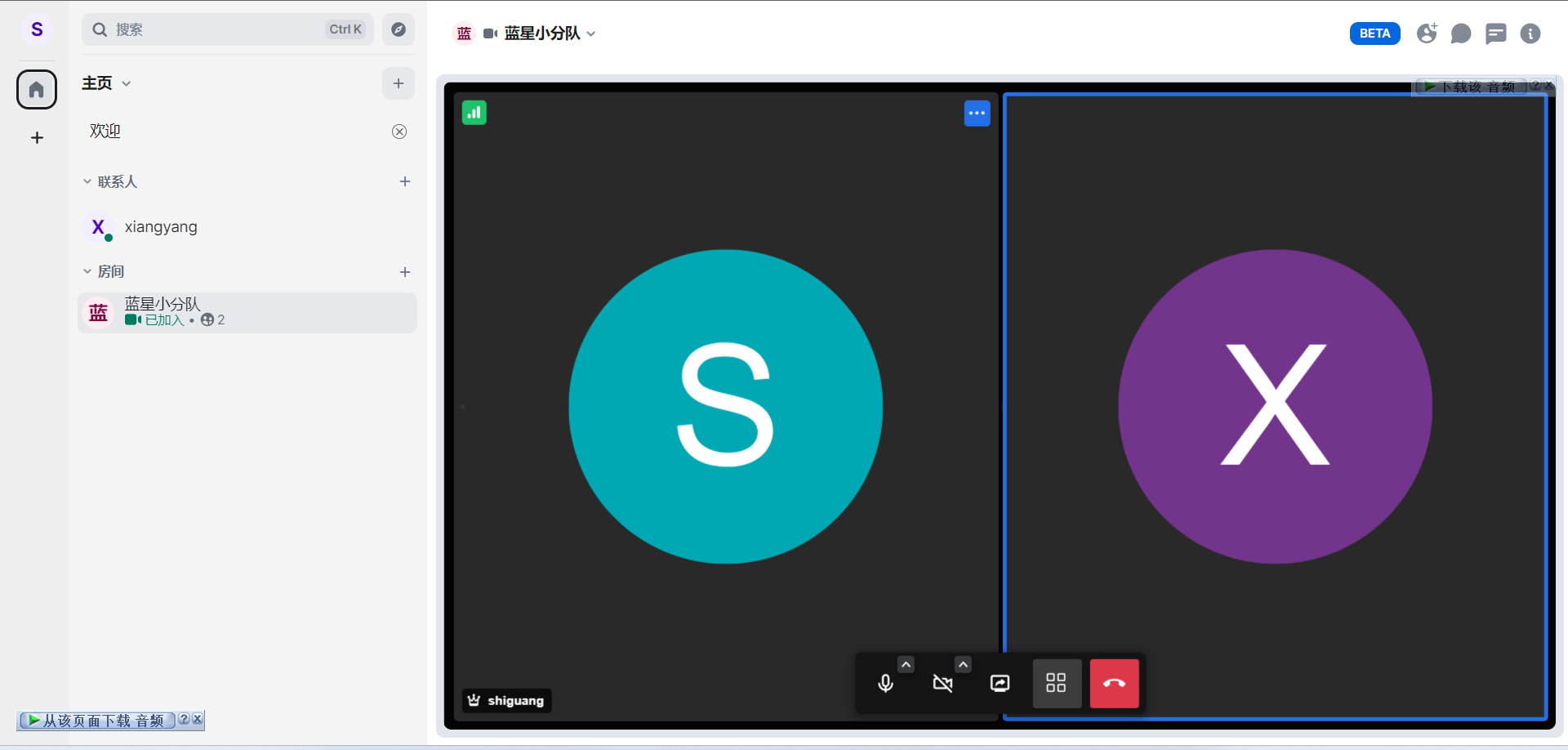Image resolution: width=1568 pixels, height=750 pixels.
Task: Click the search field
Action: (228, 29)
